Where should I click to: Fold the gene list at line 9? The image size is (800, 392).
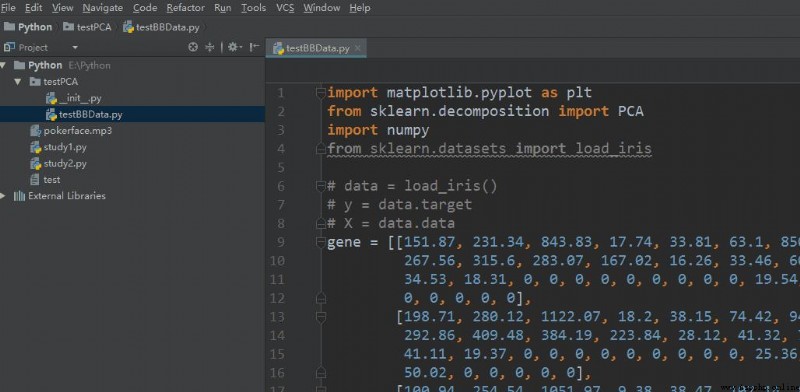(320, 242)
